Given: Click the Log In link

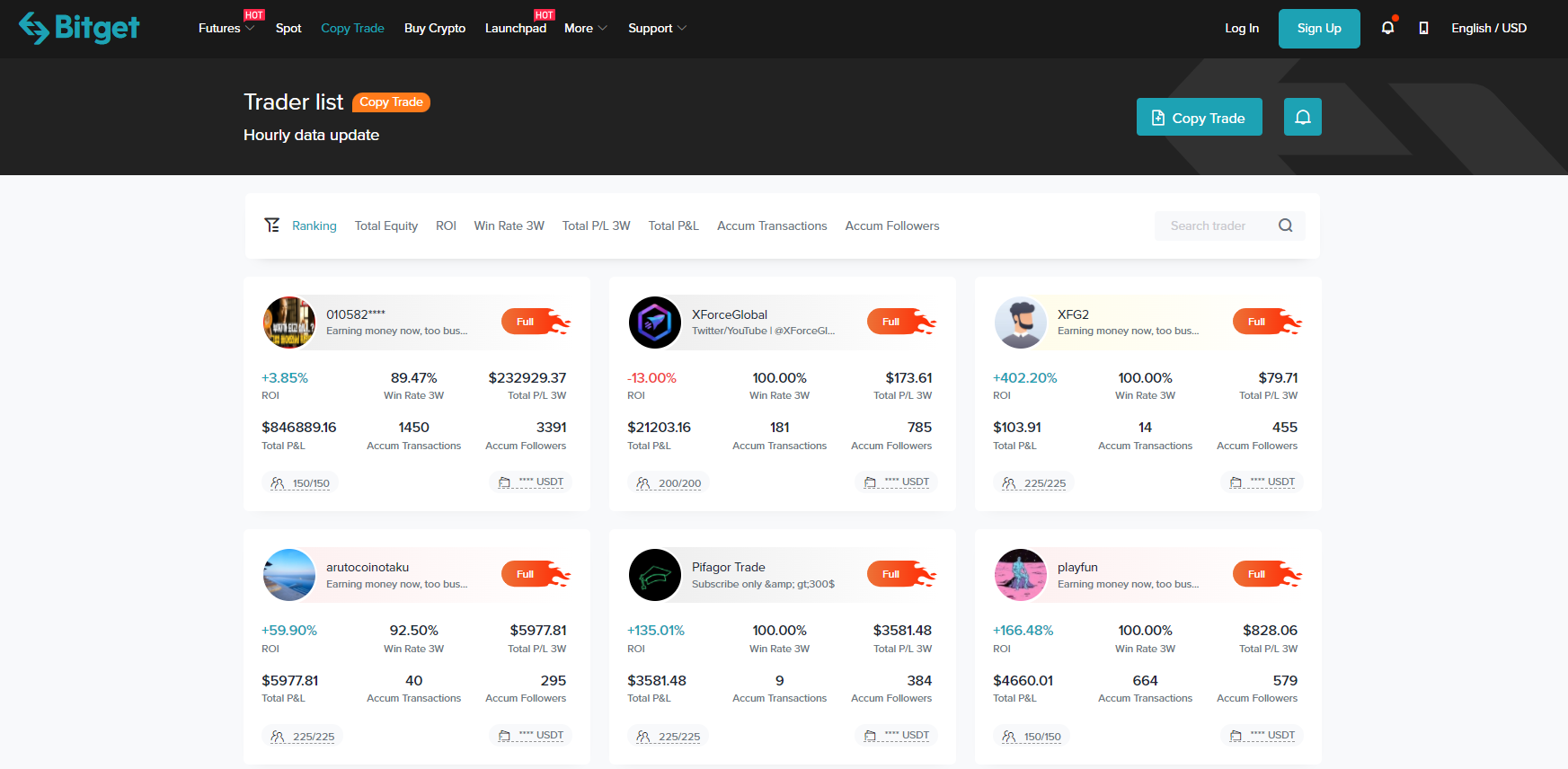Looking at the screenshot, I should (1242, 28).
